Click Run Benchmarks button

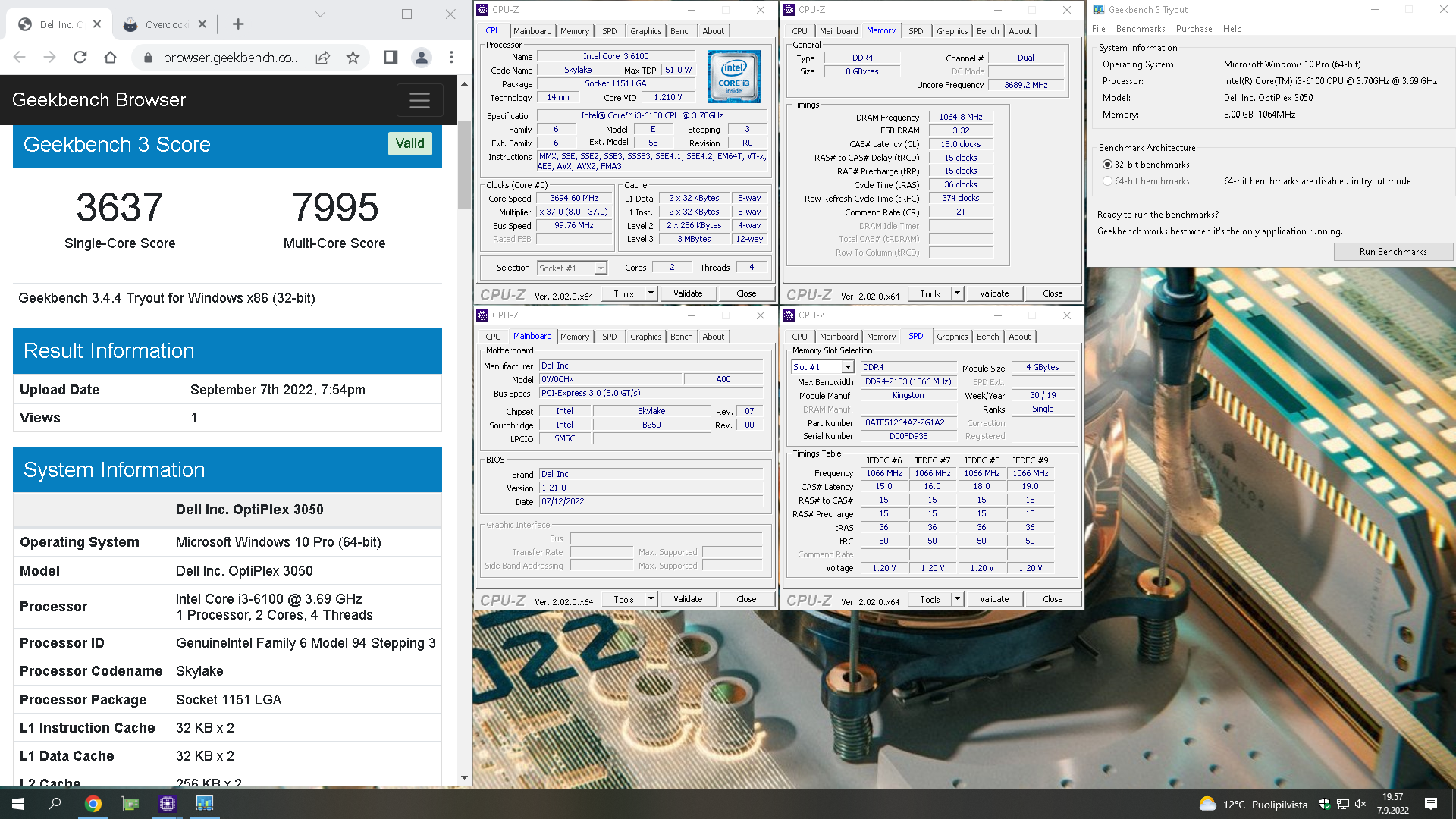1393,252
